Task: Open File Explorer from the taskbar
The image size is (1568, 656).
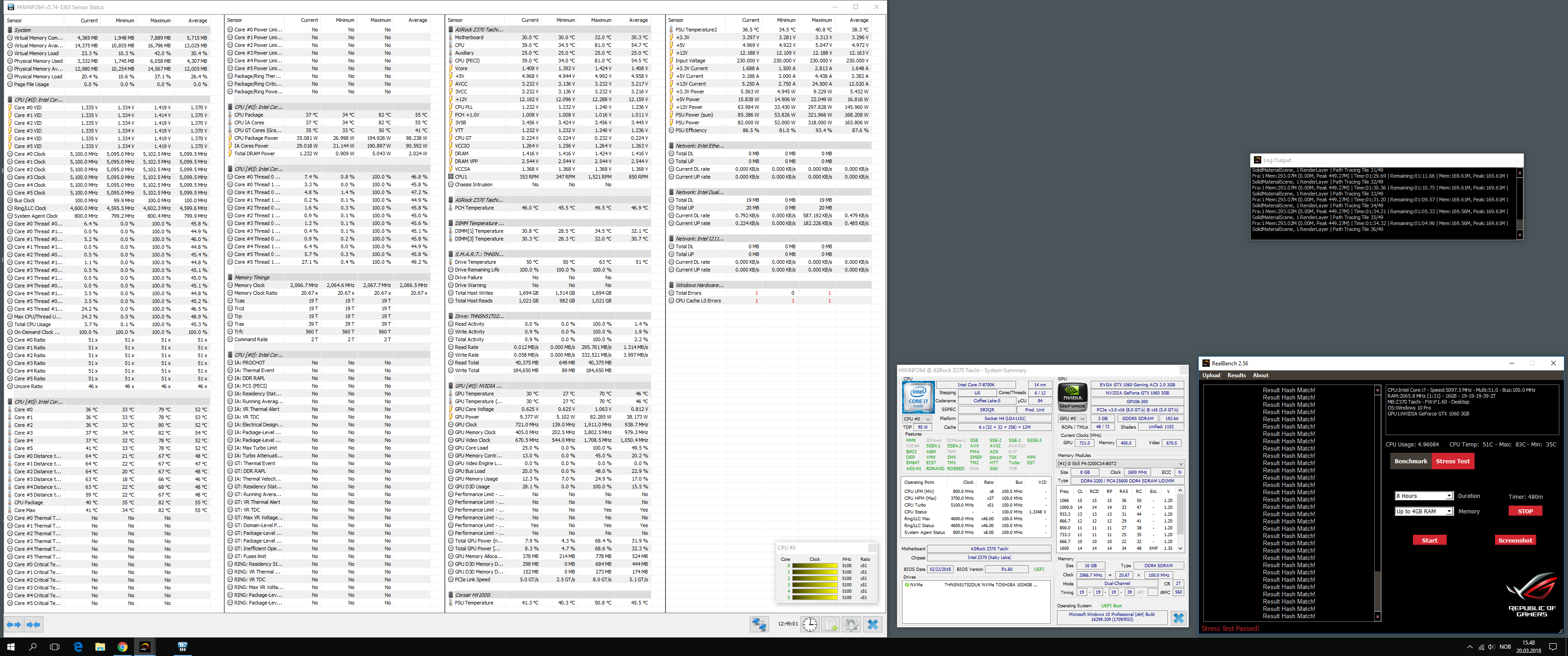Action: click(100, 647)
